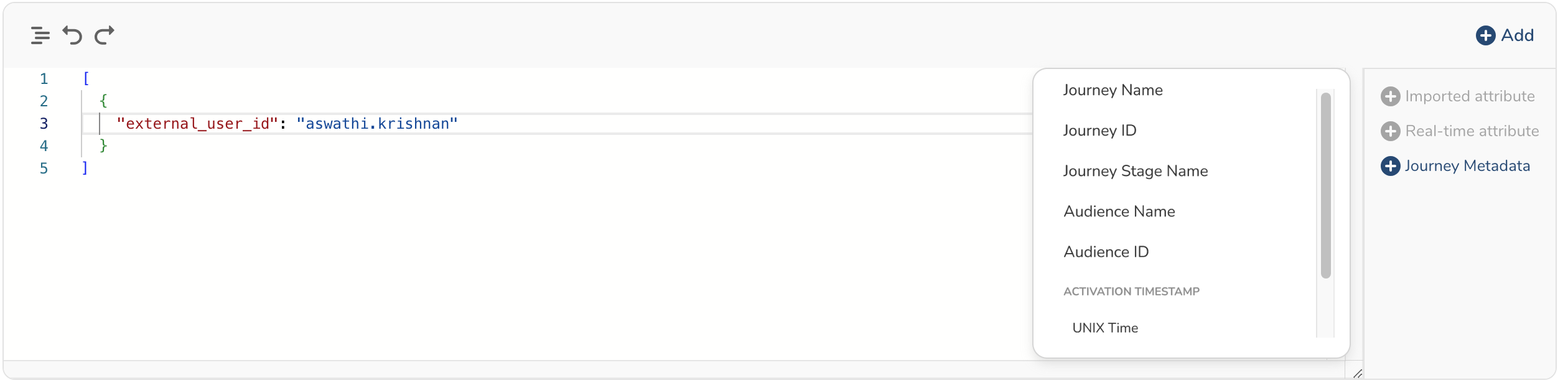1568x383 pixels.
Task: Click the editor resize handle corner
Action: click(1357, 374)
